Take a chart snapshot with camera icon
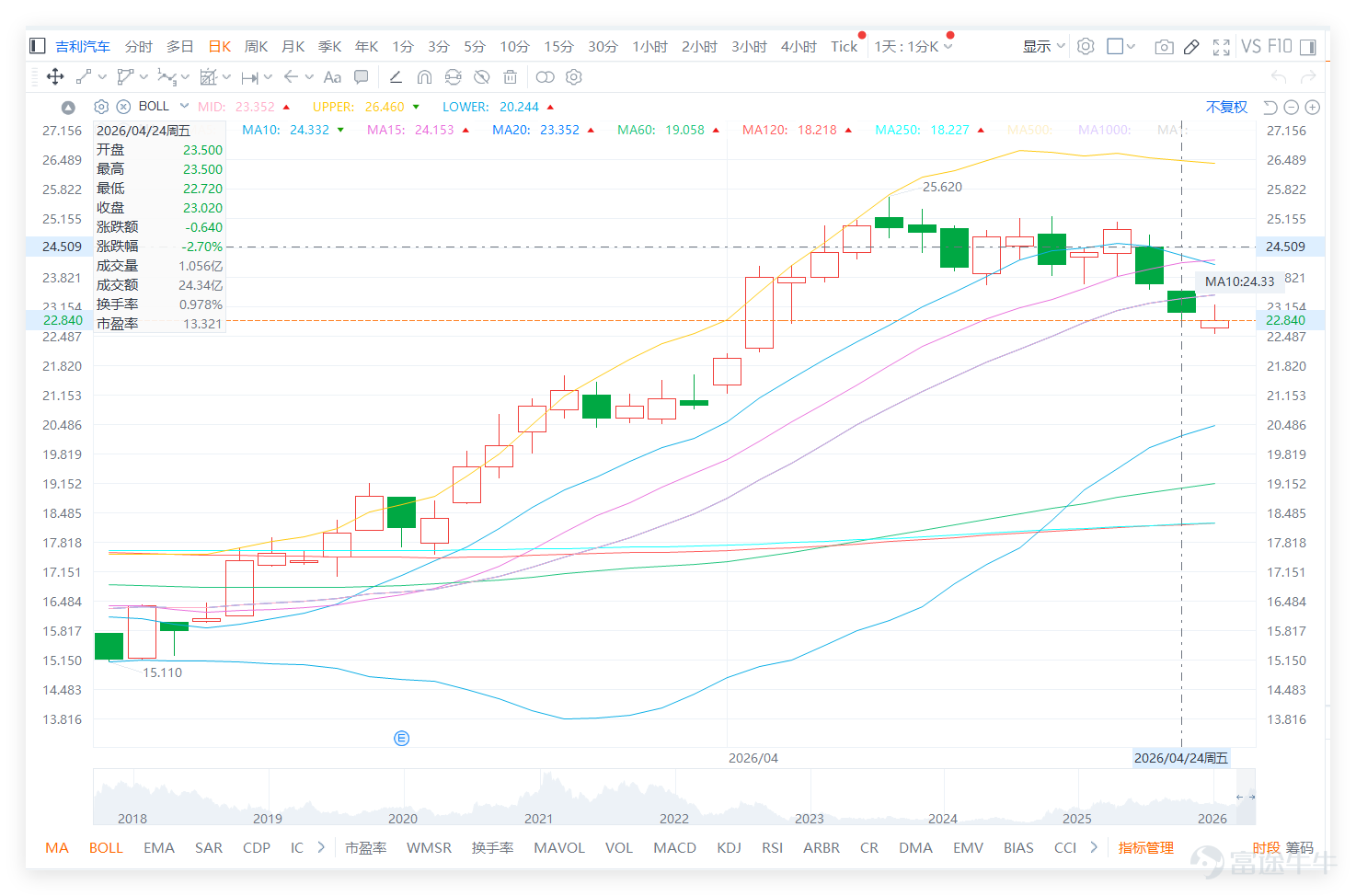Image resolution: width=1356 pixels, height=896 pixels. click(x=1164, y=47)
